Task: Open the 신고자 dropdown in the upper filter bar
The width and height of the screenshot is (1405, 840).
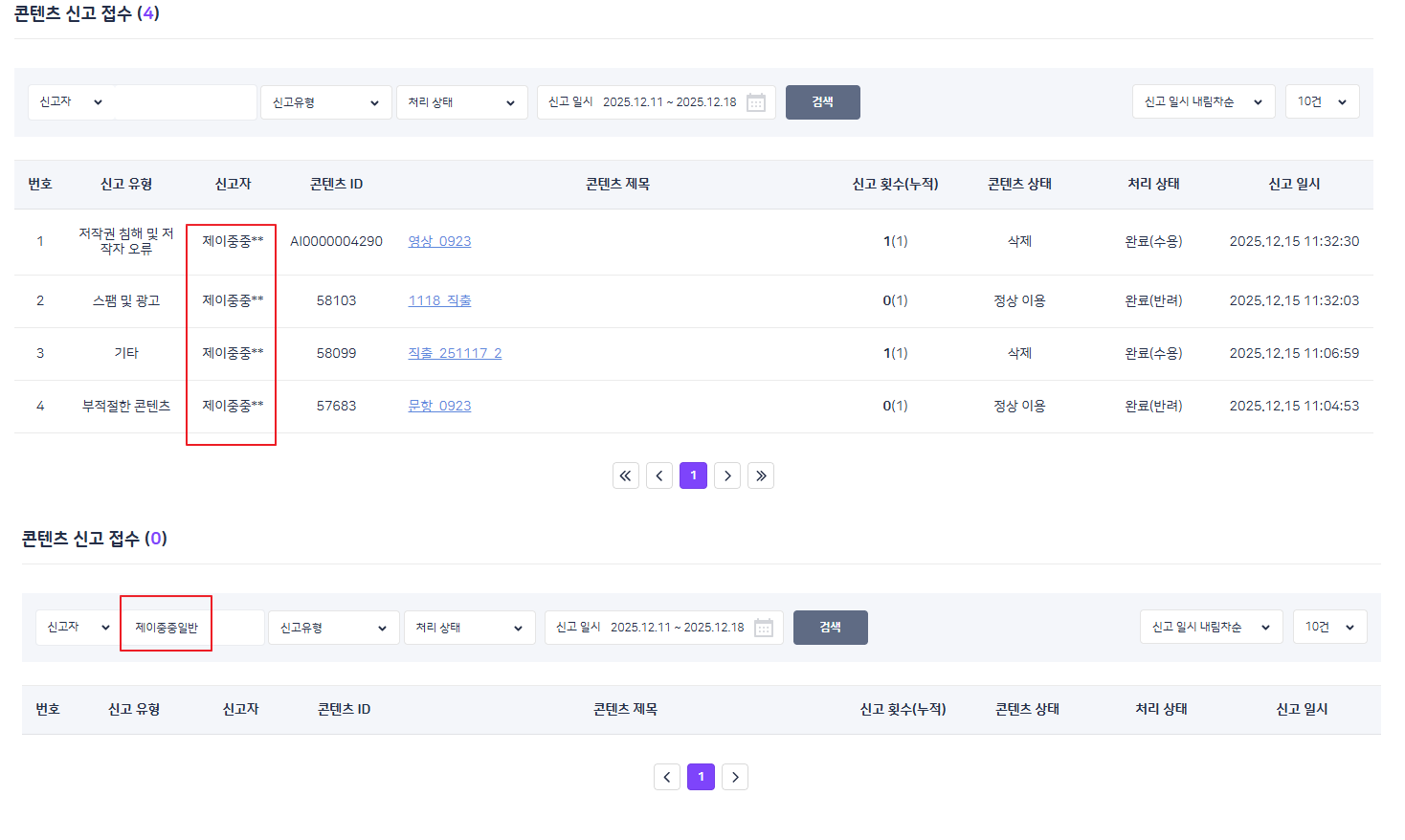Action: pos(72,101)
